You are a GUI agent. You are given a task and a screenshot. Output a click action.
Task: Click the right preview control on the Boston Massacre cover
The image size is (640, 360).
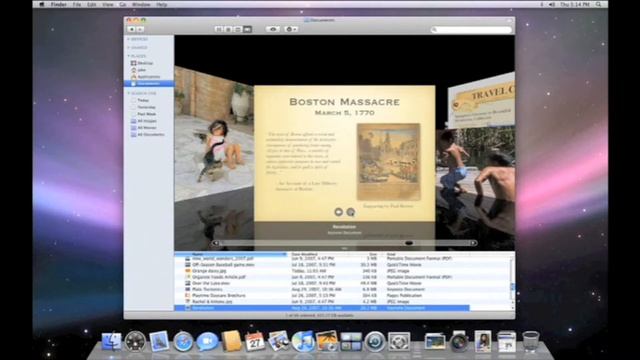point(351,212)
